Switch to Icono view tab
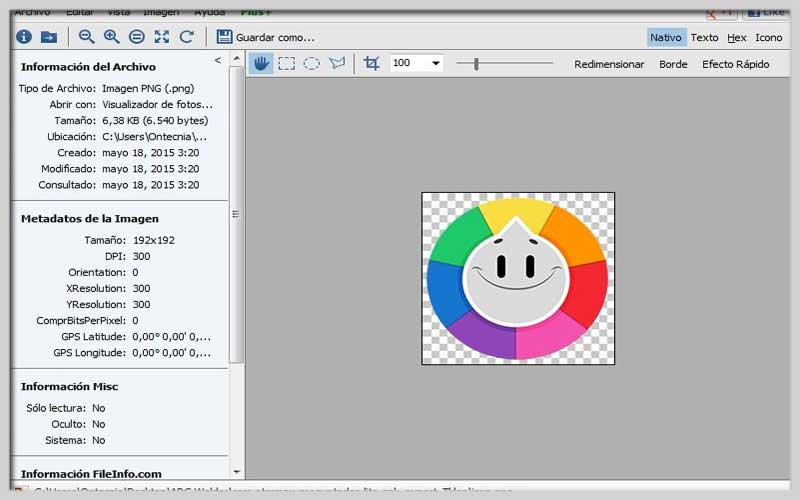 769,37
